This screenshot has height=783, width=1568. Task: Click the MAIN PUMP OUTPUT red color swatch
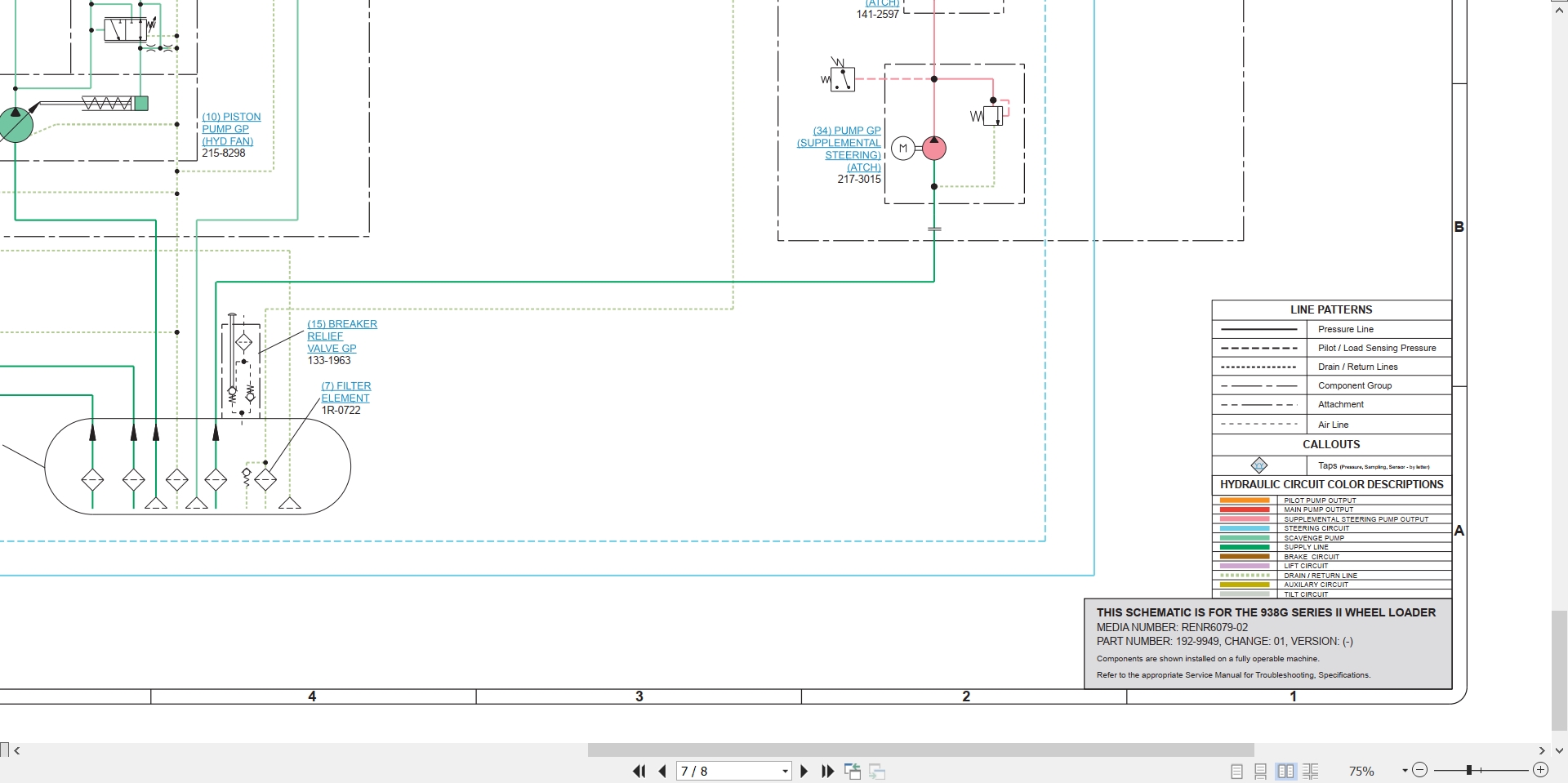pyautogui.click(x=1245, y=509)
